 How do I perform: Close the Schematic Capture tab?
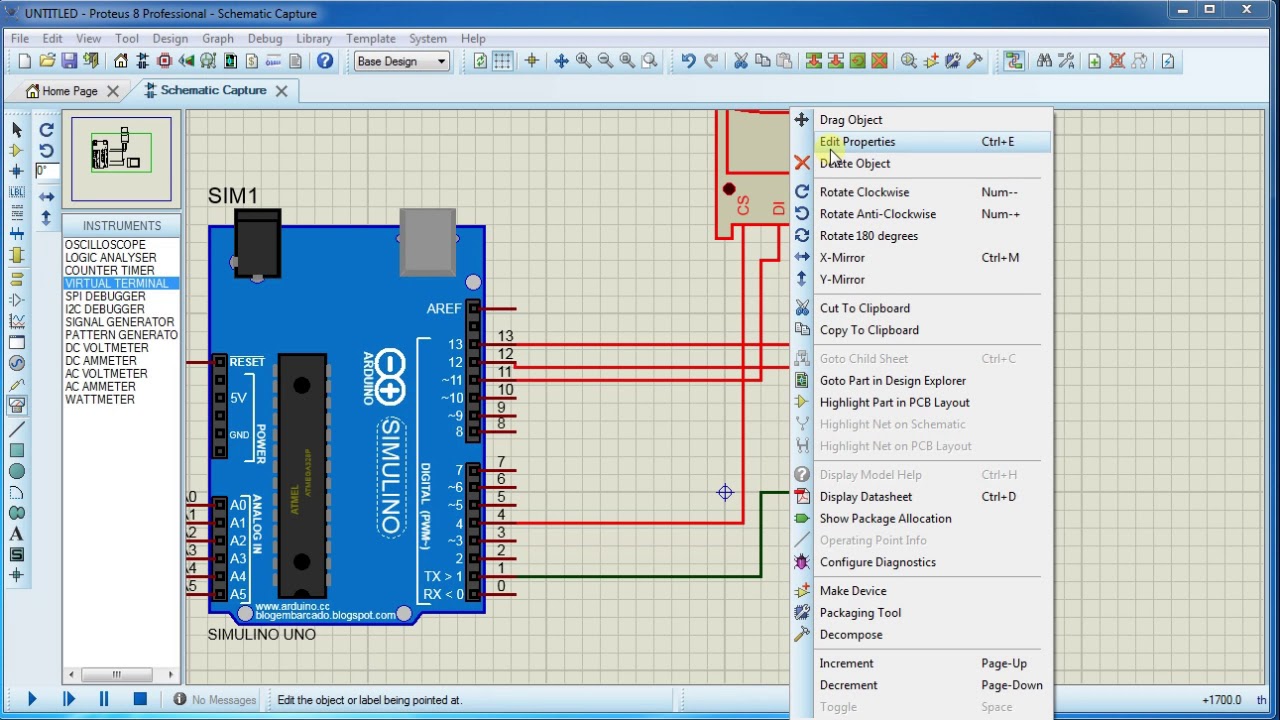(x=281, y=91)
